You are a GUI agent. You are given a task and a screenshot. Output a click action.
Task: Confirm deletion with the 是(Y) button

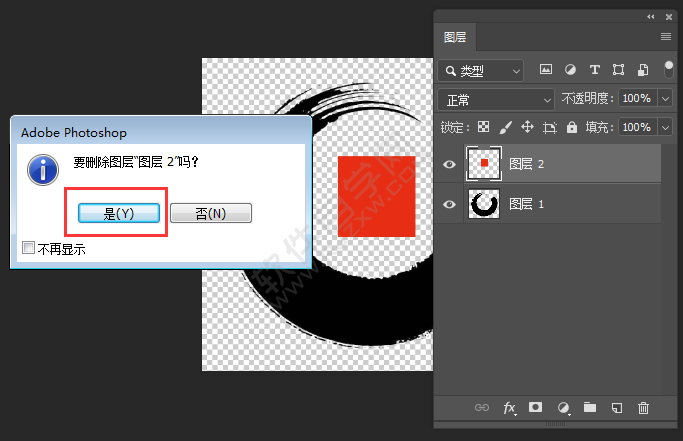click(118, 213)
